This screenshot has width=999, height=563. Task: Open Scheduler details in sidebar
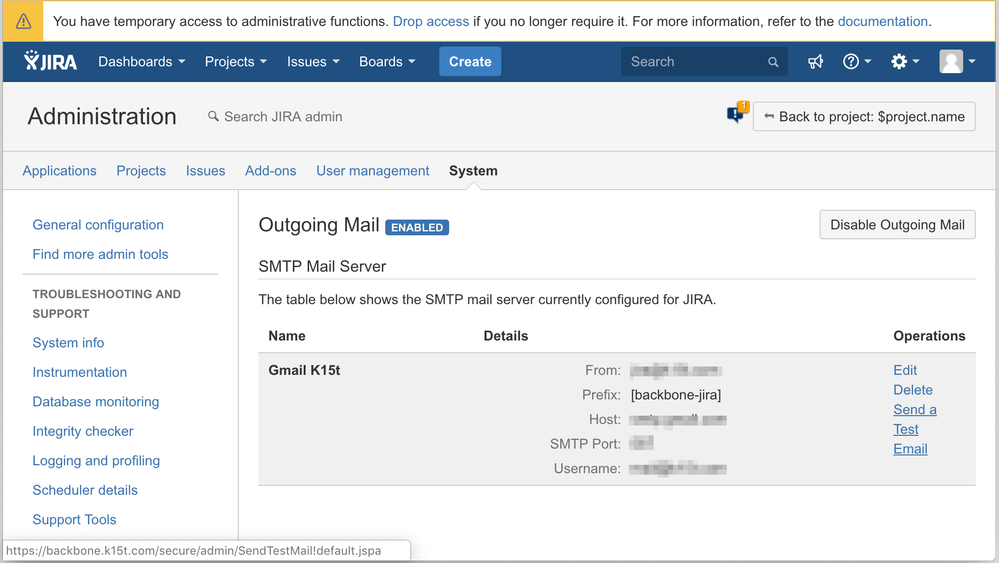click(x=85, y=490)
